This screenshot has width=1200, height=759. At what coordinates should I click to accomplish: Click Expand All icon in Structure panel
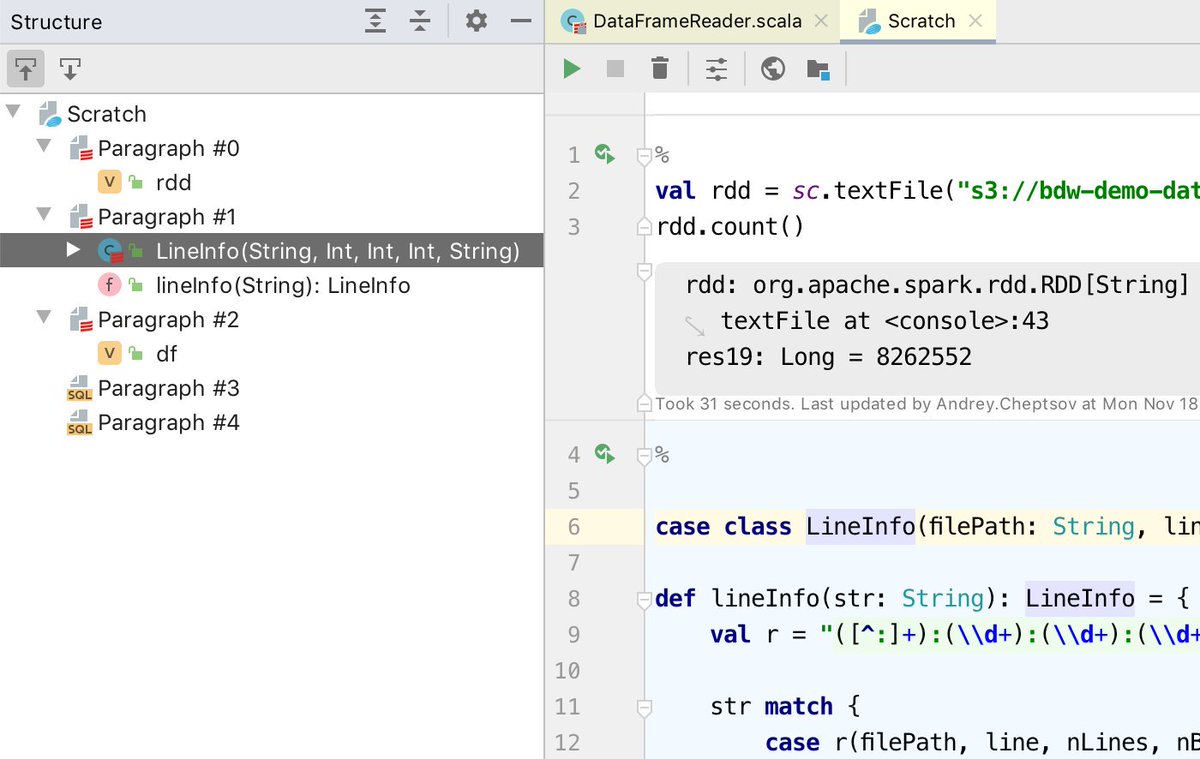tap(375, 21)
